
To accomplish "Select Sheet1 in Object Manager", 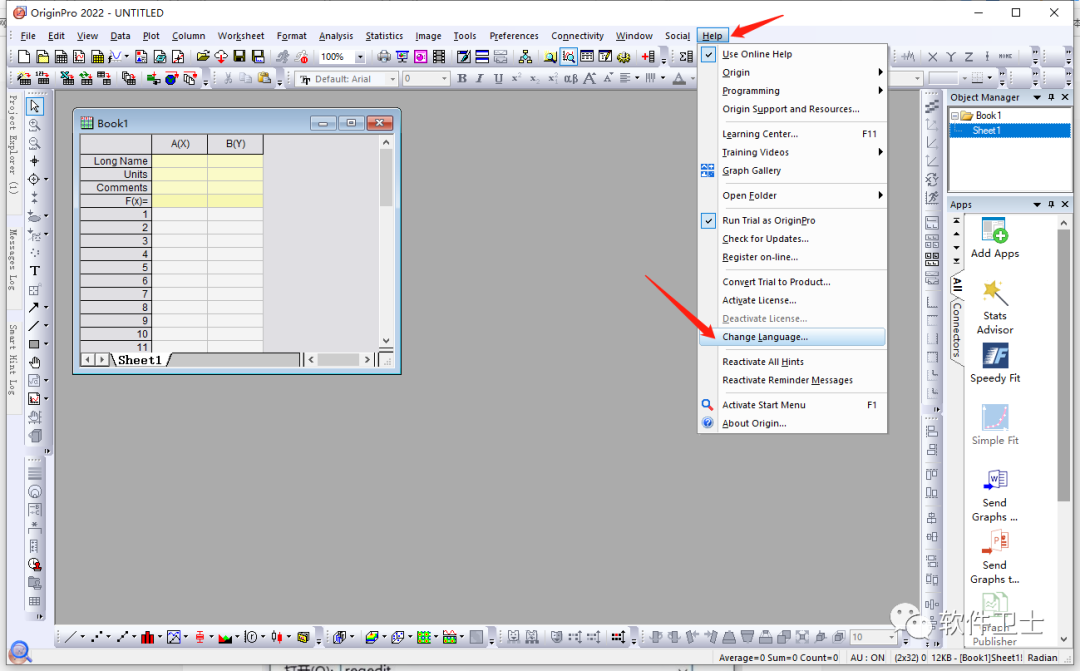I will point(986,131).
